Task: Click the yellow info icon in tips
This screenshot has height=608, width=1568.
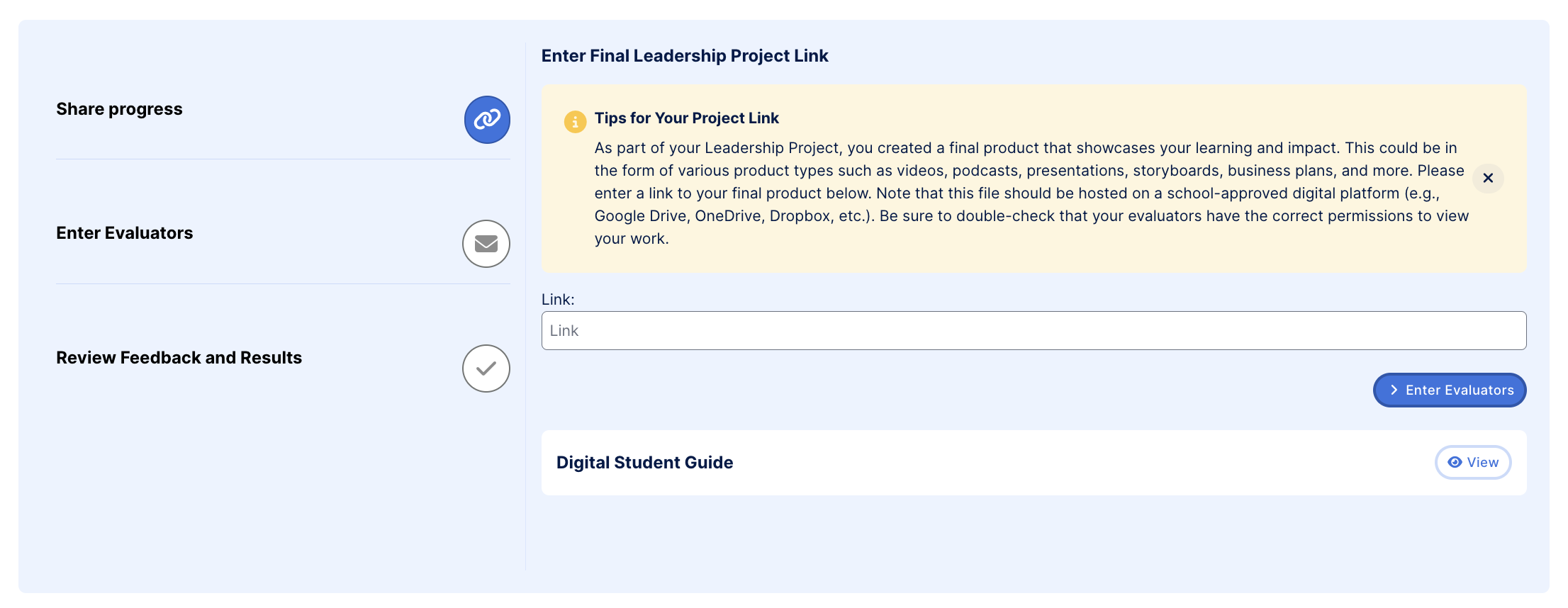Action: (575, 122)
